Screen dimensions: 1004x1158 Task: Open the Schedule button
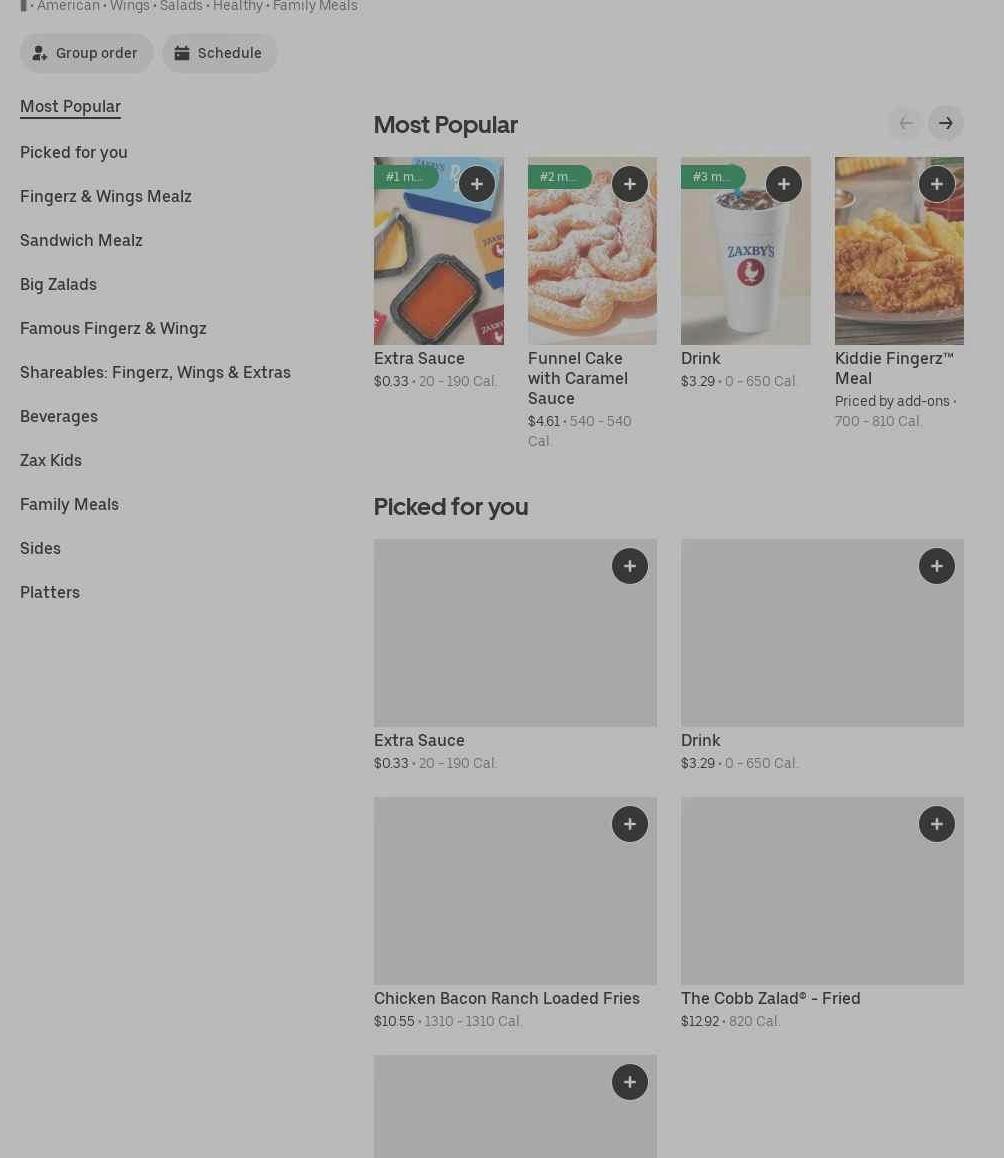(x=220, y=53)
